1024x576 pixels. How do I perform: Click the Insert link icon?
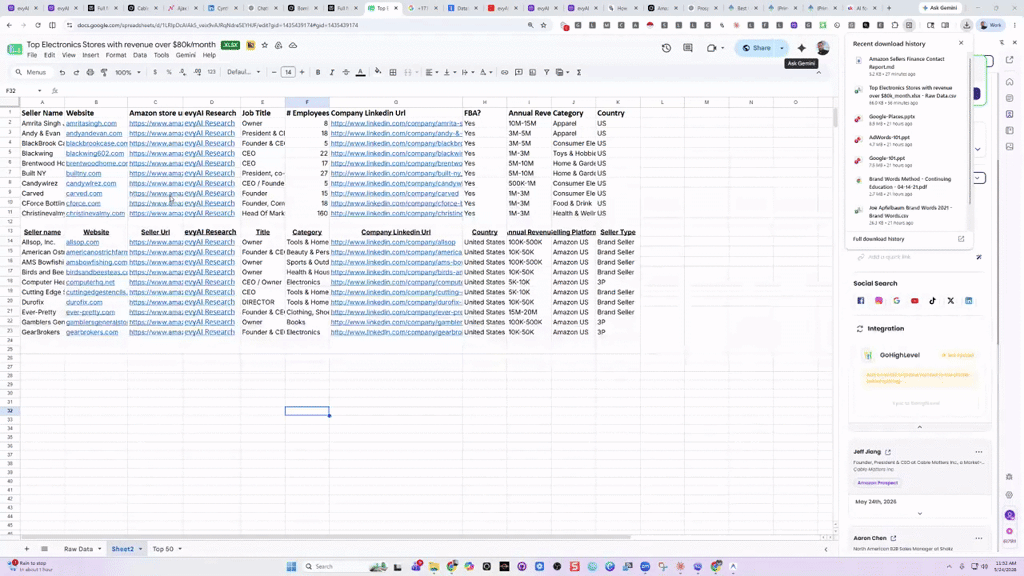[504, 72]
